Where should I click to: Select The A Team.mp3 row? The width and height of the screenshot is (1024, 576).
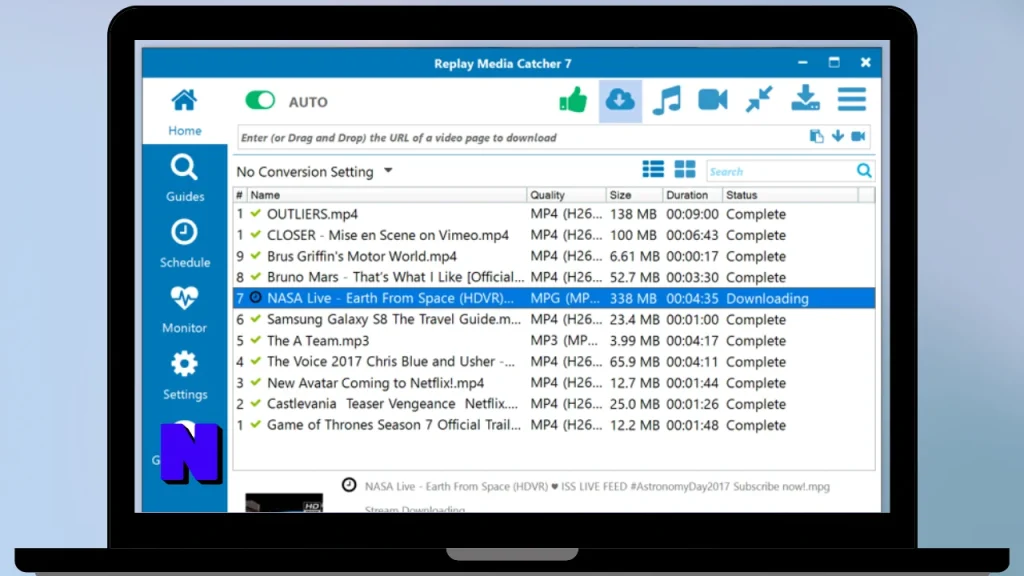pyautogui.click(x=554, y=341)
